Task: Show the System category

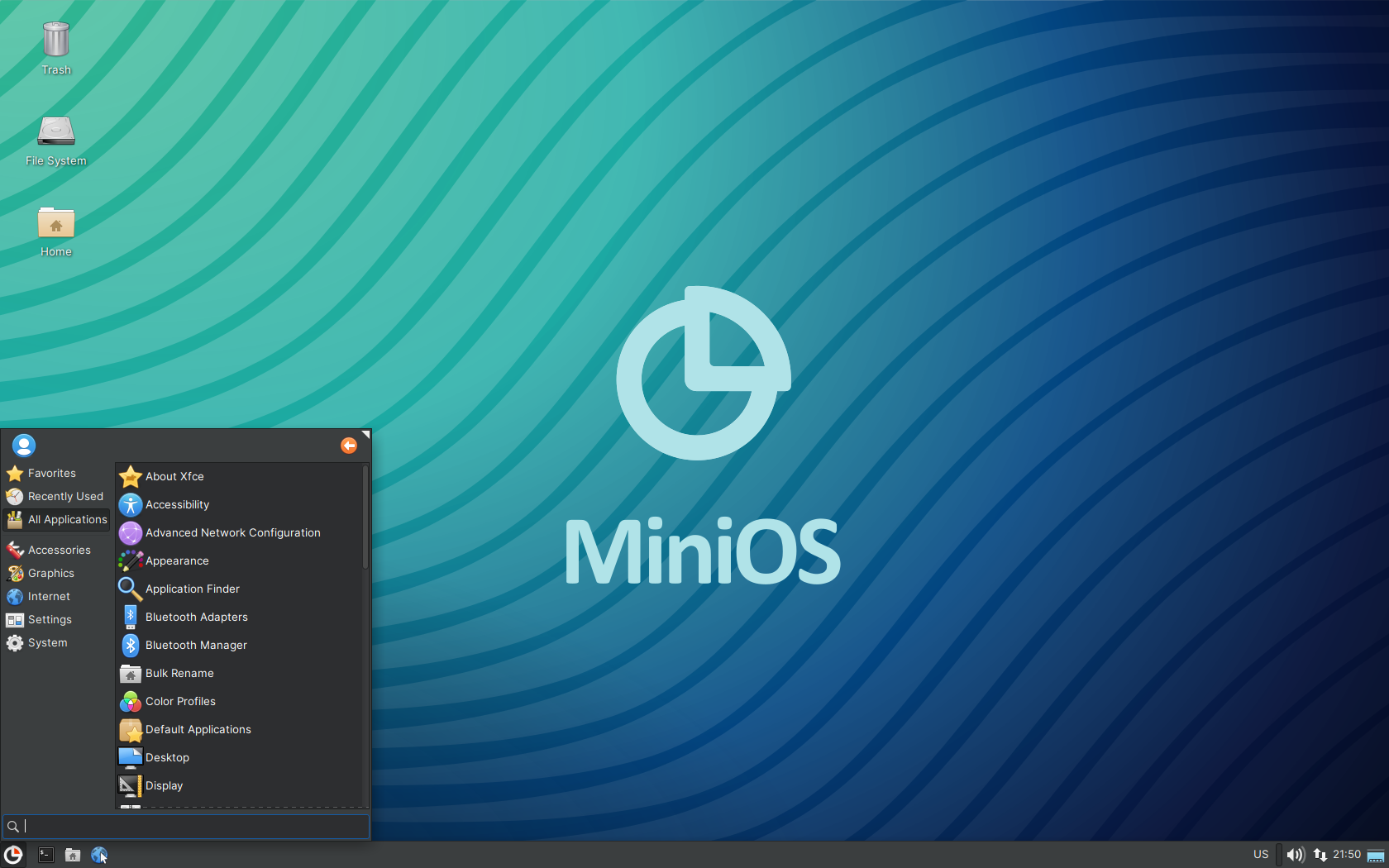Action: [x=56, y=642]
